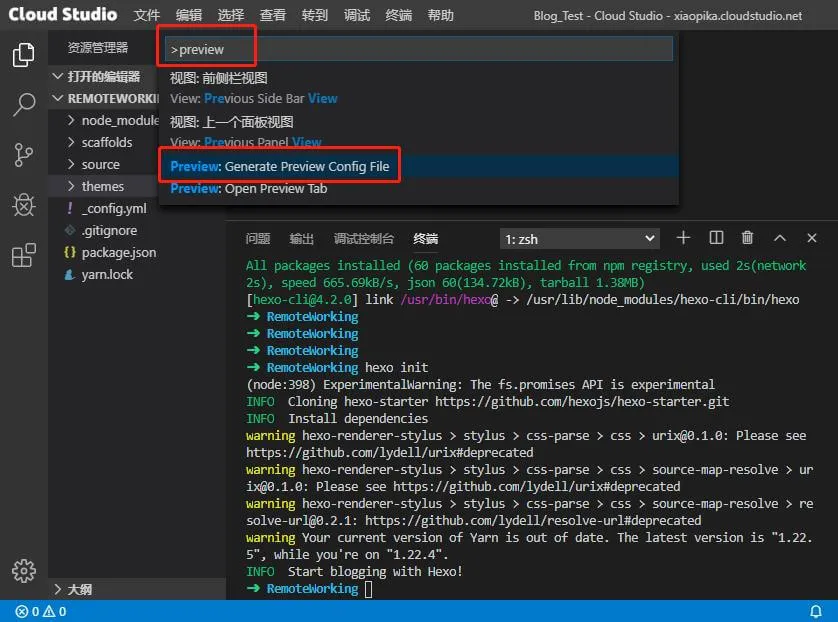Image resolution: width=838 pixels, height=622 pixels.
Task: Select Preview: Generate Preview Config File command
Action: (419, 166)
